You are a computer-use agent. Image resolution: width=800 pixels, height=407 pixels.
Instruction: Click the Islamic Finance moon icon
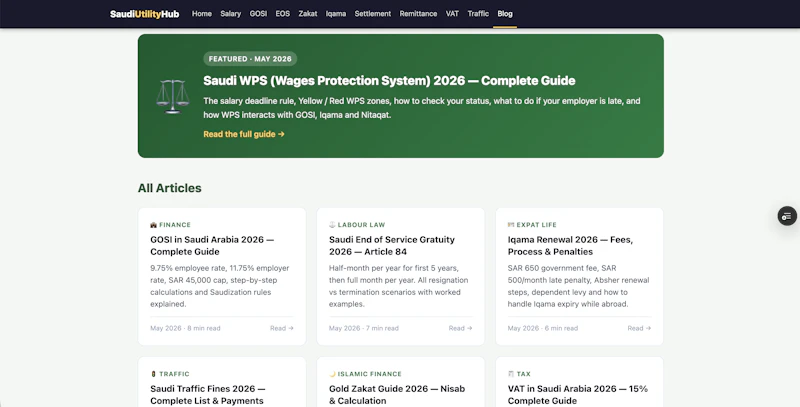[332, 374]
